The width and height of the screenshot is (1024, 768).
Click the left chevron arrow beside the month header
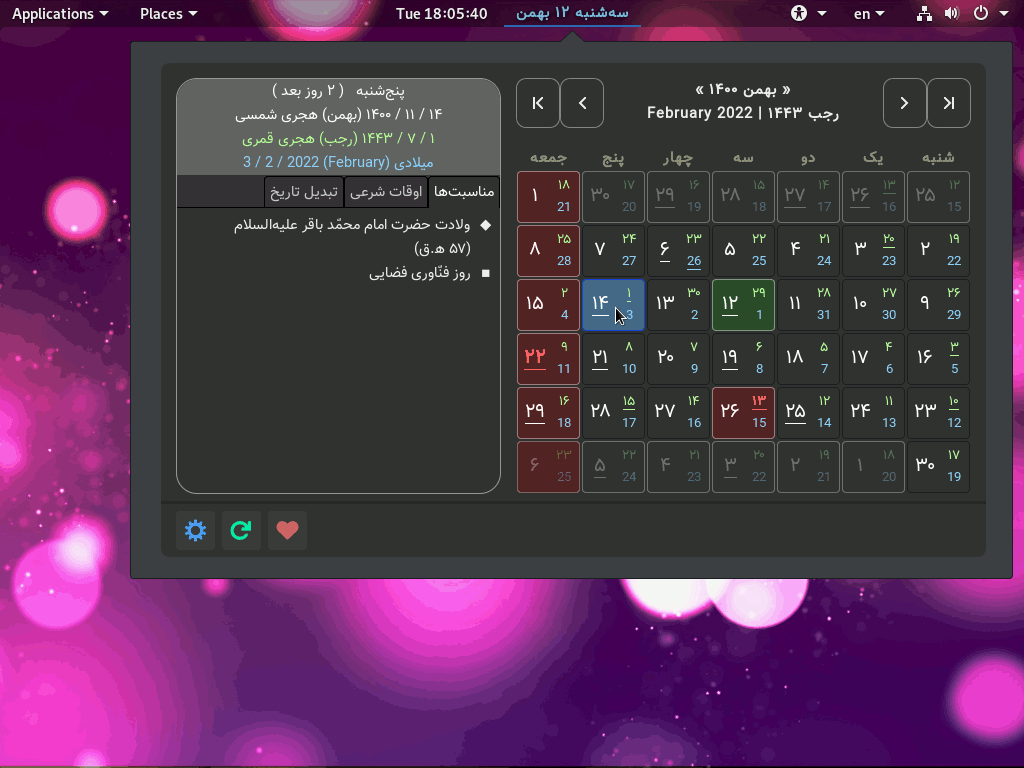(x=582, y=103)
